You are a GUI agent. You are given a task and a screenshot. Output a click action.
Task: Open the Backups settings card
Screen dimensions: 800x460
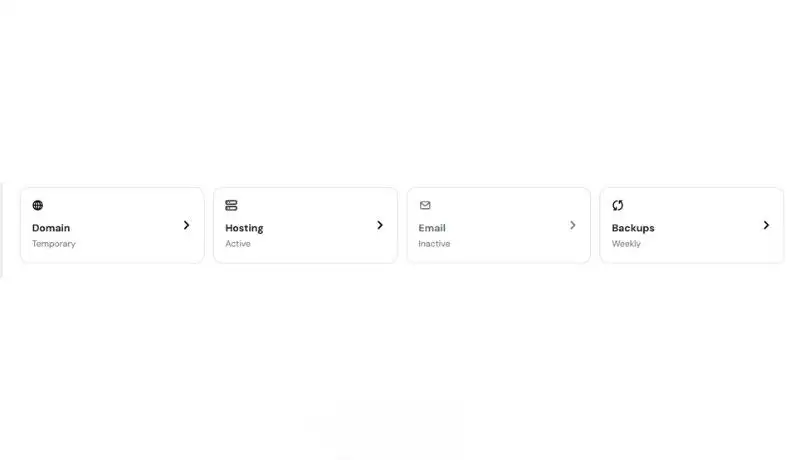click(692, 225)
